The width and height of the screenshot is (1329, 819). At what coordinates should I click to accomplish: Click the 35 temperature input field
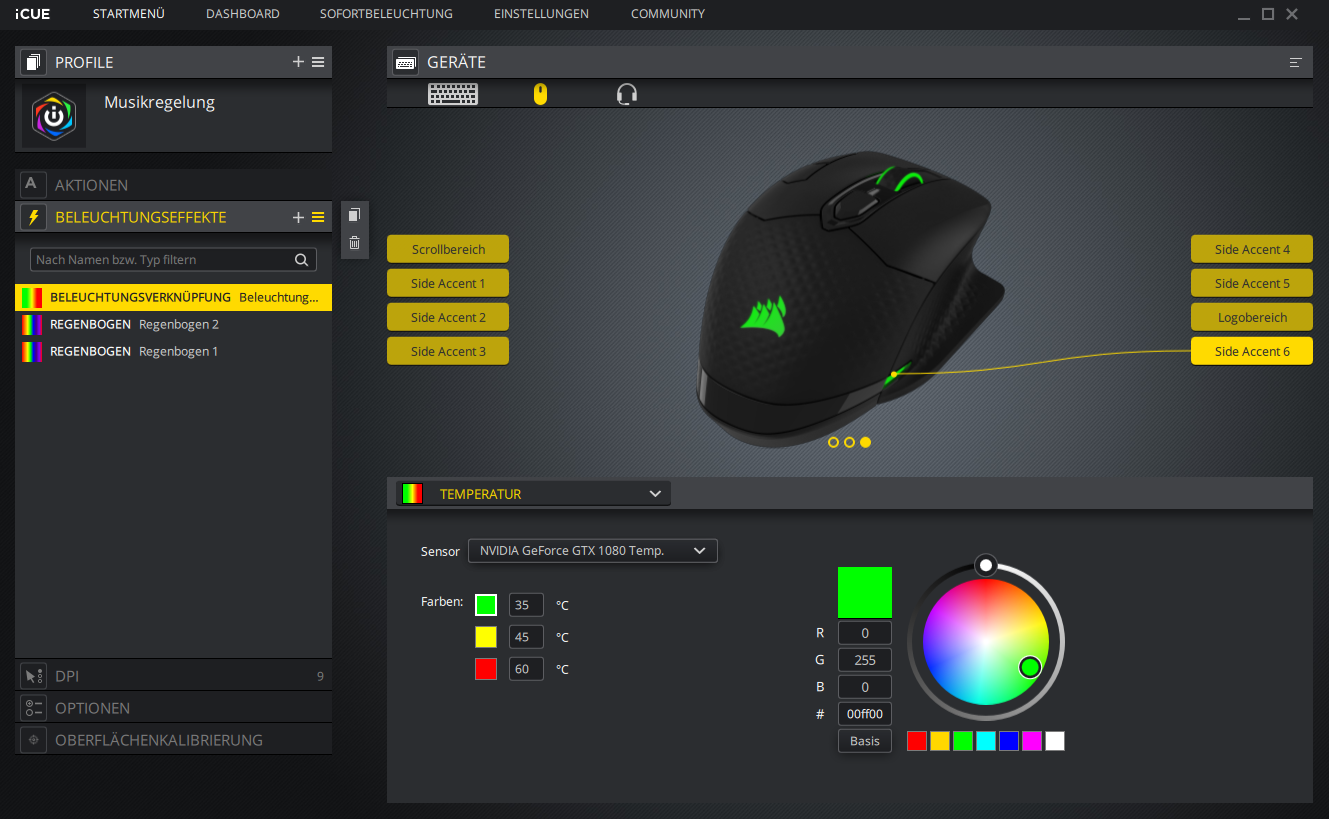(x=526, y=605)
